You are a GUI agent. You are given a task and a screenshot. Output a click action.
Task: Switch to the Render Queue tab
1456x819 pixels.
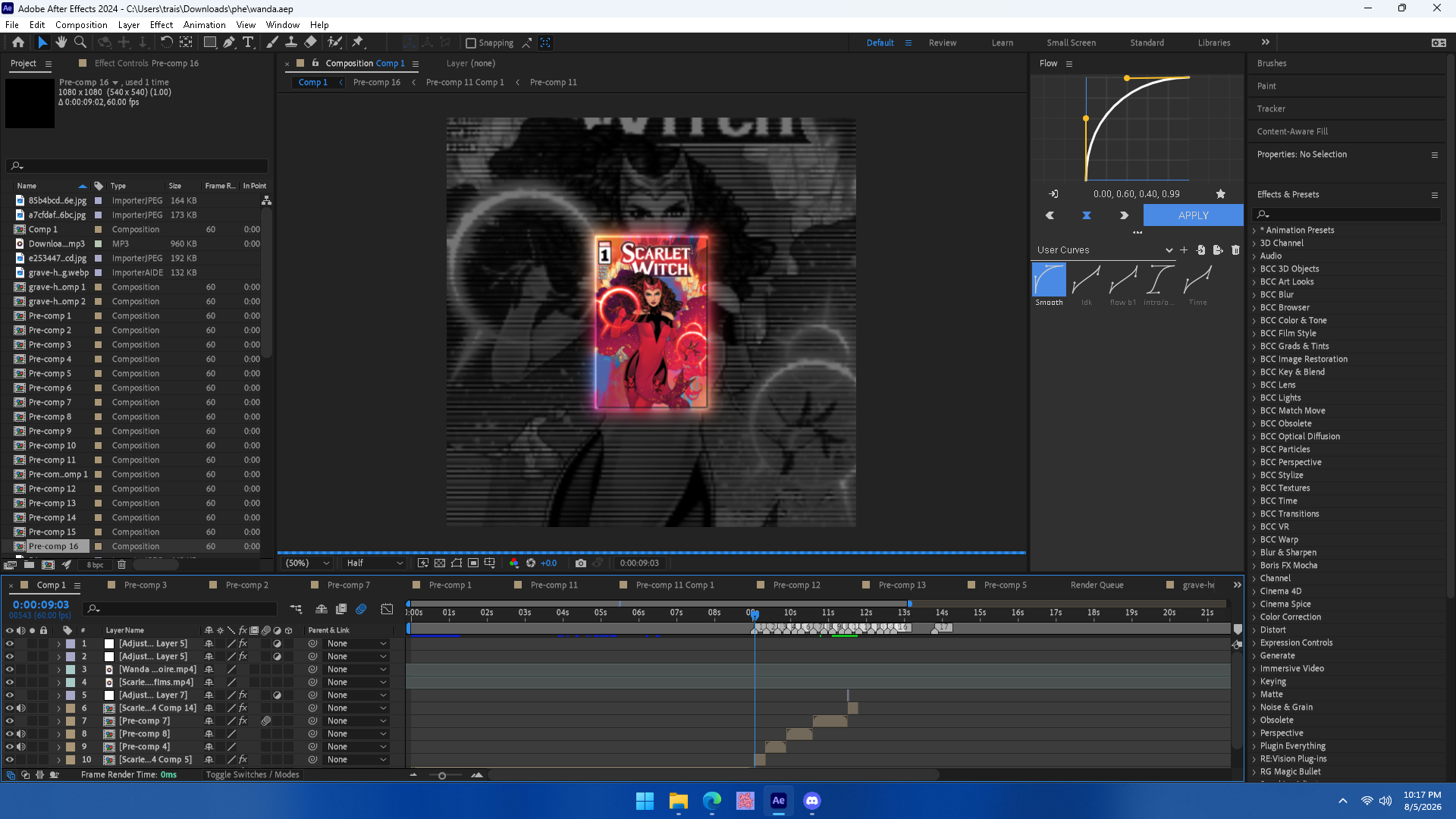(1097, 585)
